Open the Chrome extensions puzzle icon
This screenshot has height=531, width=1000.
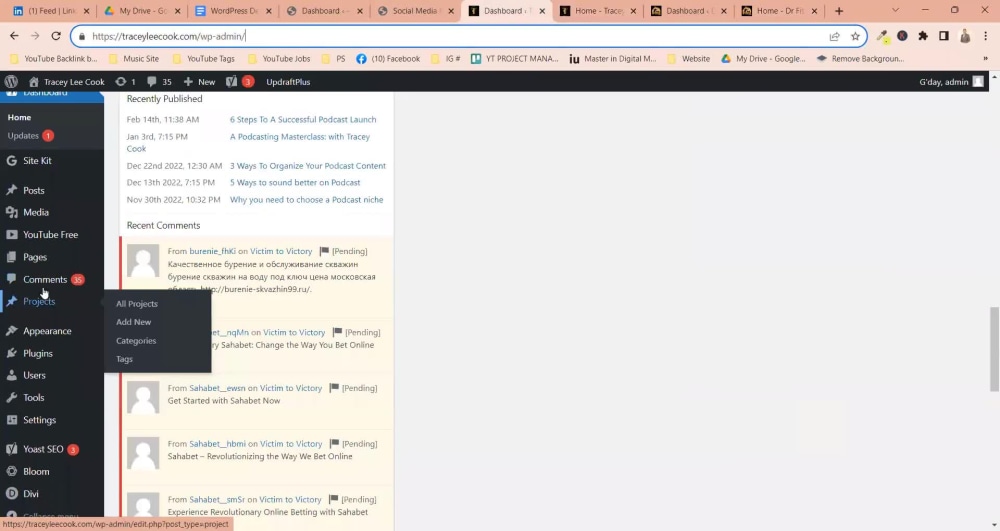(923, 36)
